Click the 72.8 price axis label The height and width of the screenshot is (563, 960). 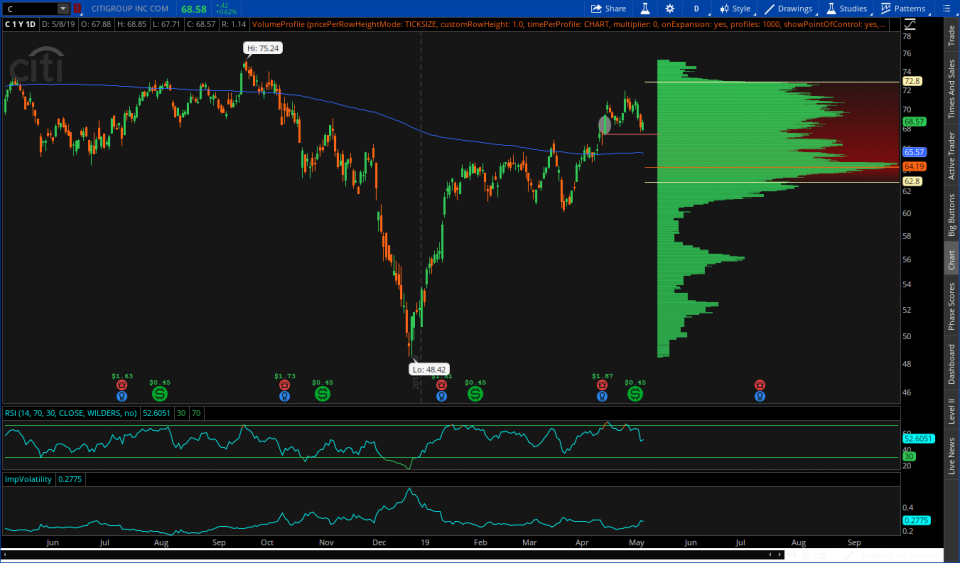[x=912, y=81]
